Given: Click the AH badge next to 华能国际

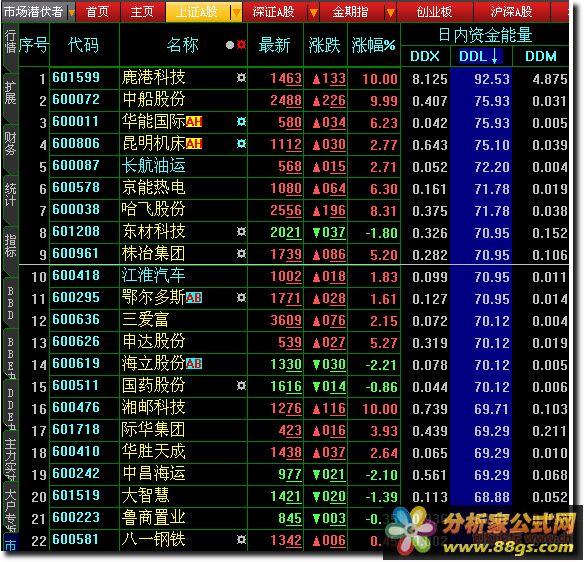Looking at the screenshot, I should coord(194,122).
